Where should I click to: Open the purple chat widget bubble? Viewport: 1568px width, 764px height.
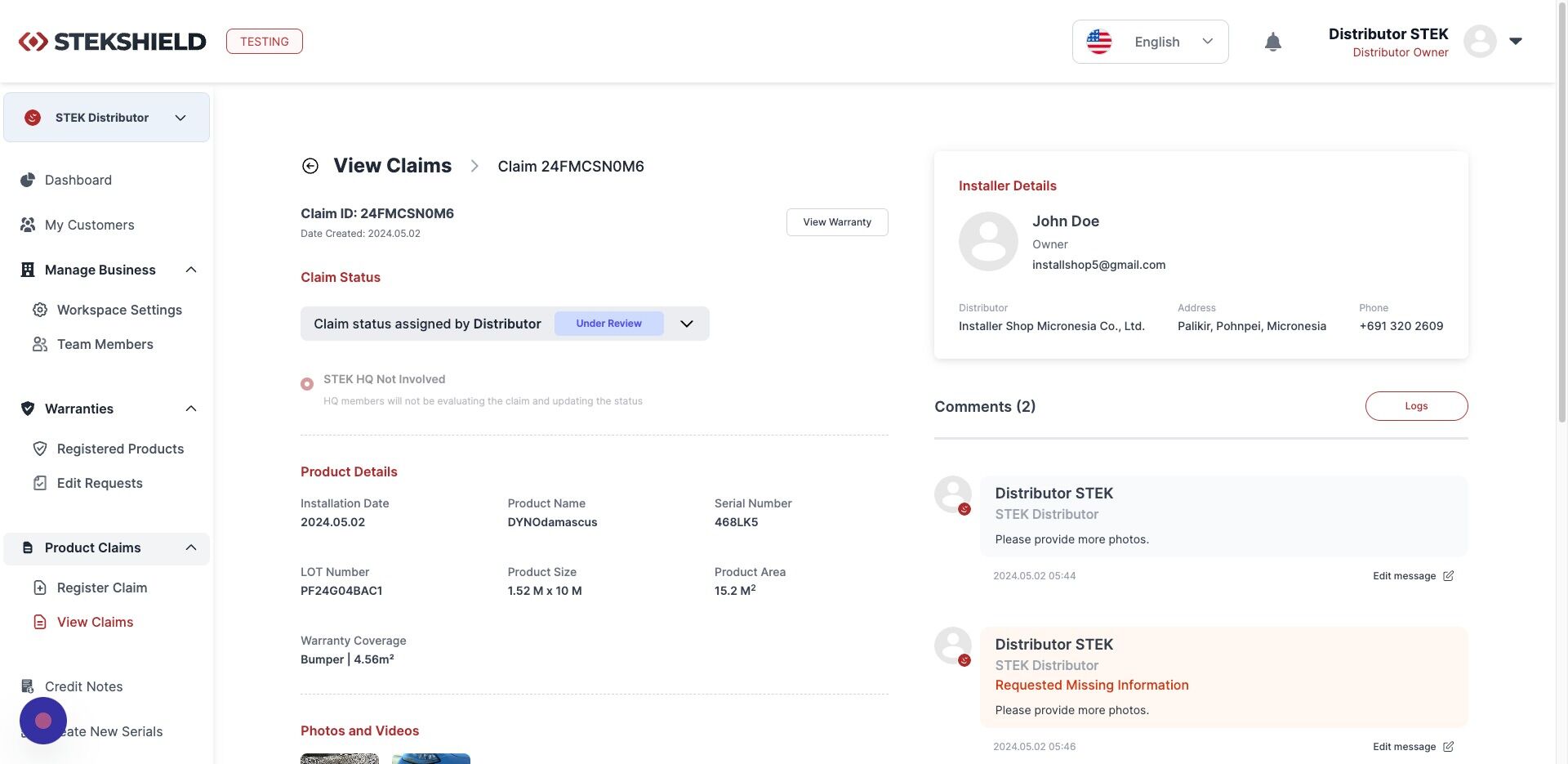[43, 721]
